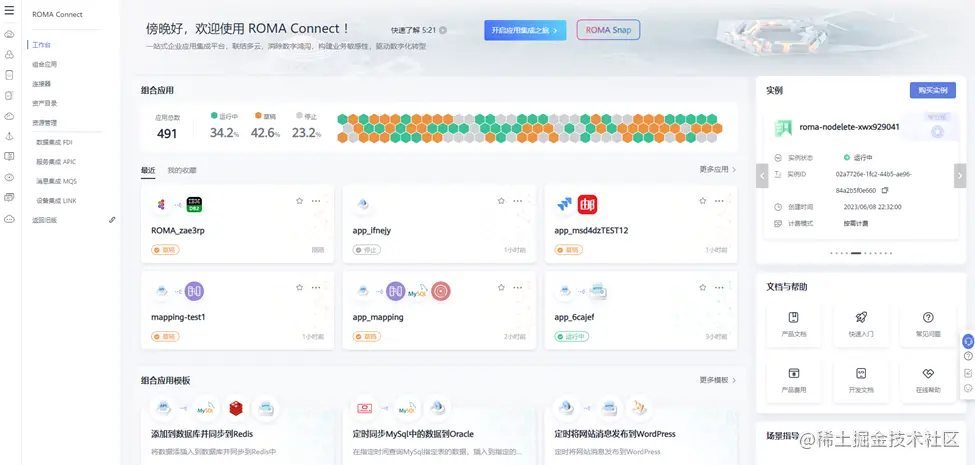
Task: Open 在线帮助 online help tile
Action: point(928,381)
